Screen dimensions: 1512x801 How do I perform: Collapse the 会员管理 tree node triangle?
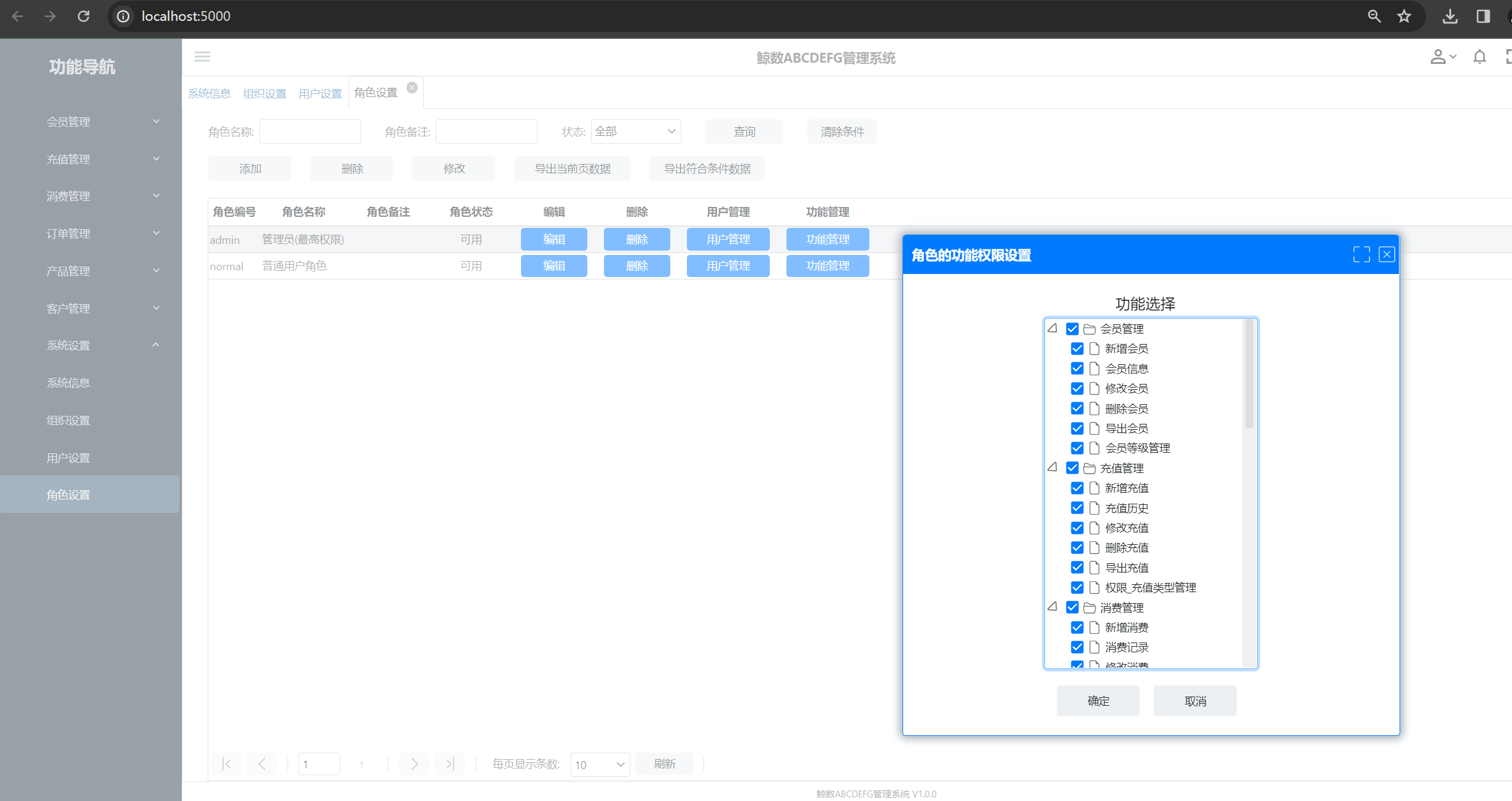tap(1052, 328)
